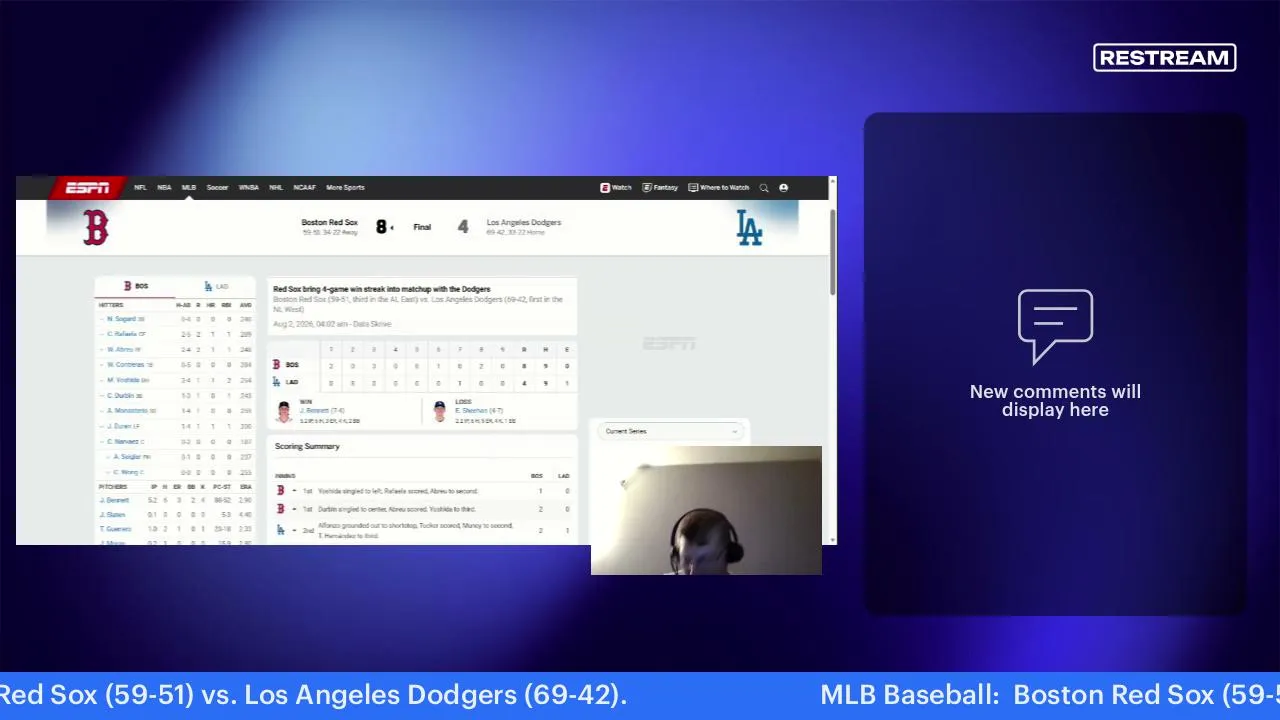Click the RESTREAM logo badge
The image size is (1280, 720).
[1165, 58]
